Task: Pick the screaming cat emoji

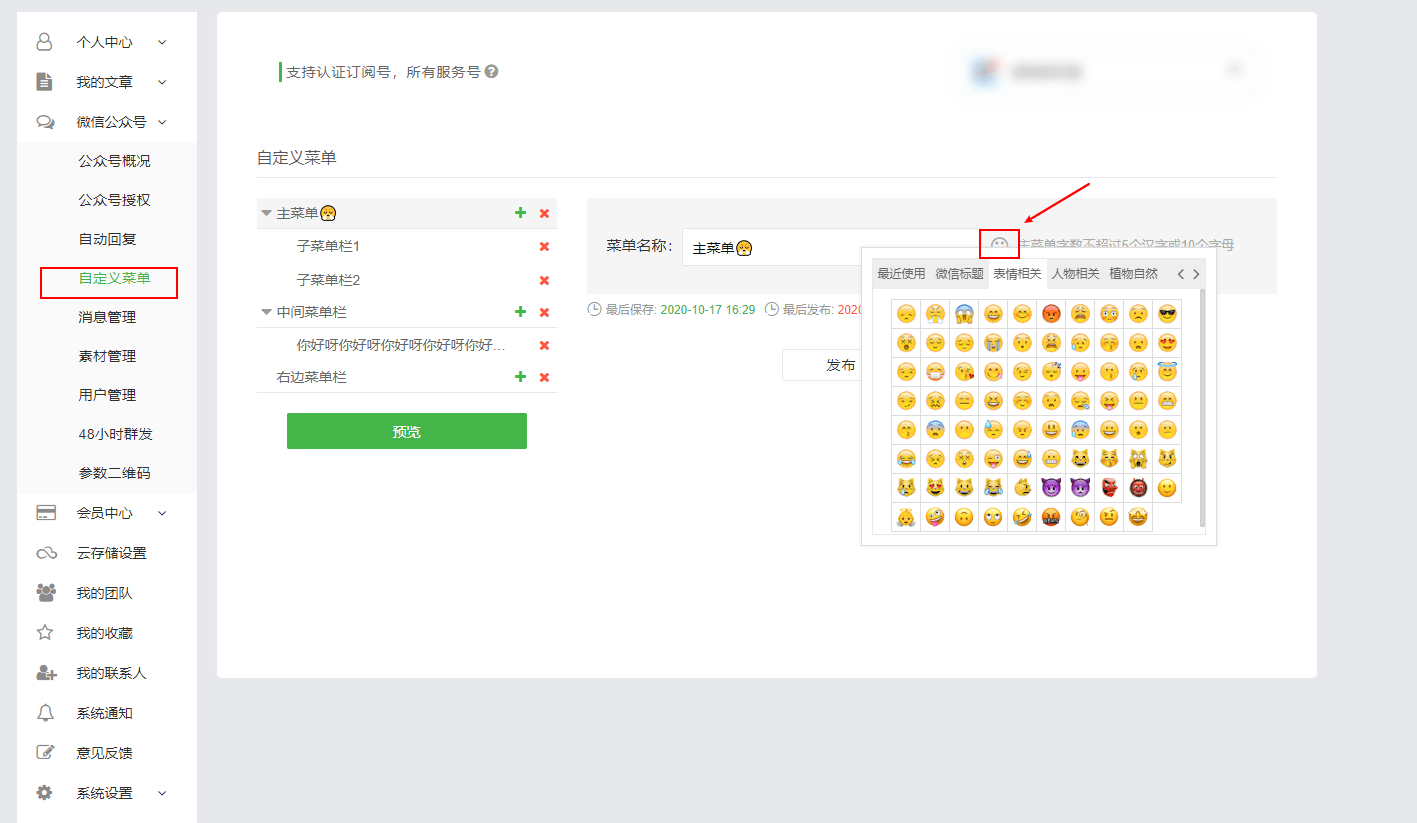Action: [x=1138, y=458]
